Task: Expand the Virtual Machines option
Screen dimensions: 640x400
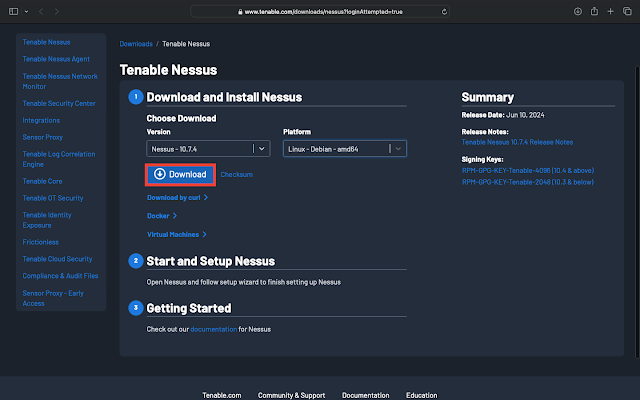Action: tap(177, 234)
